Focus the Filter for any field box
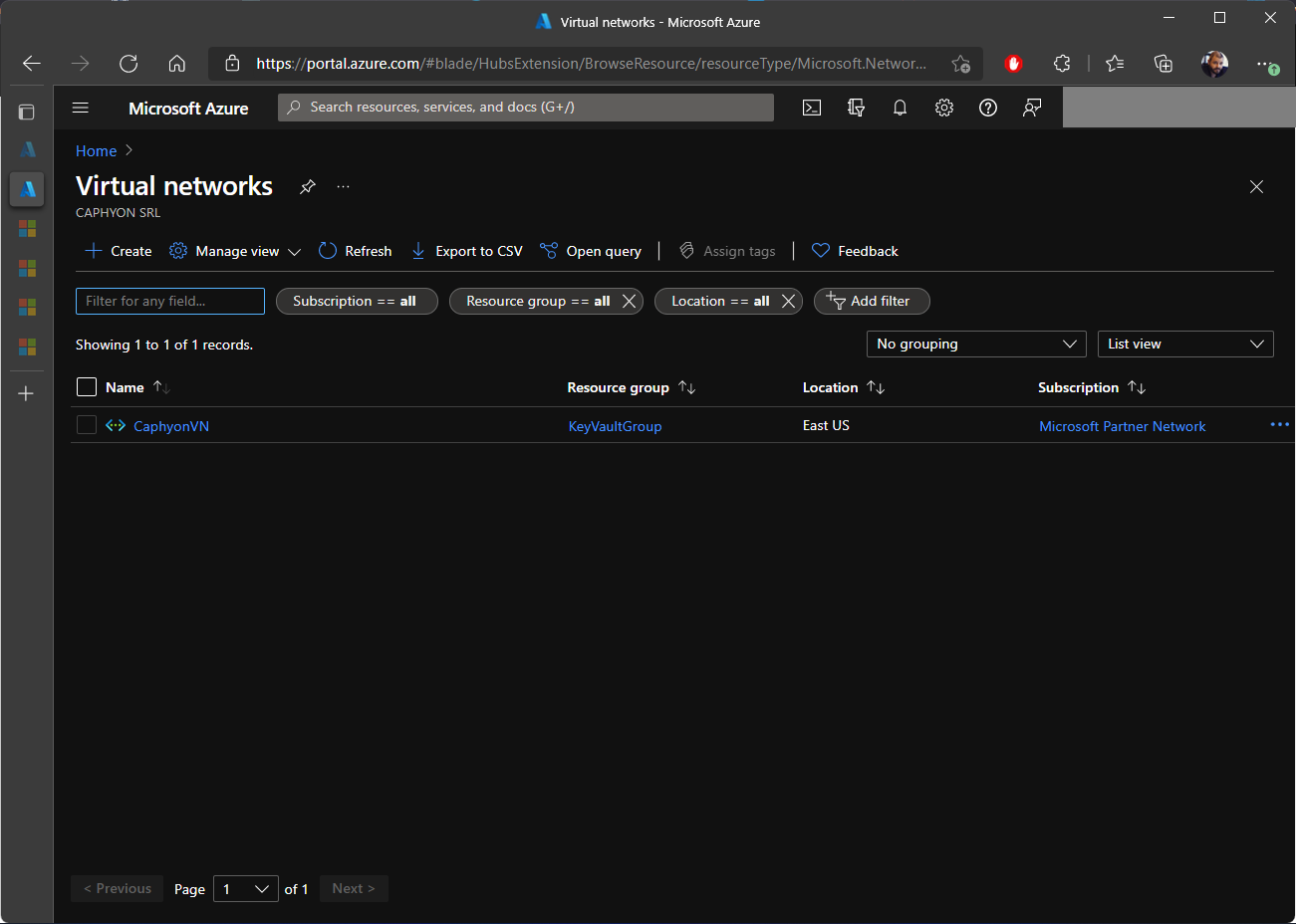The height and width of the screenshot is (924, 1296). (x=170, y=301)
